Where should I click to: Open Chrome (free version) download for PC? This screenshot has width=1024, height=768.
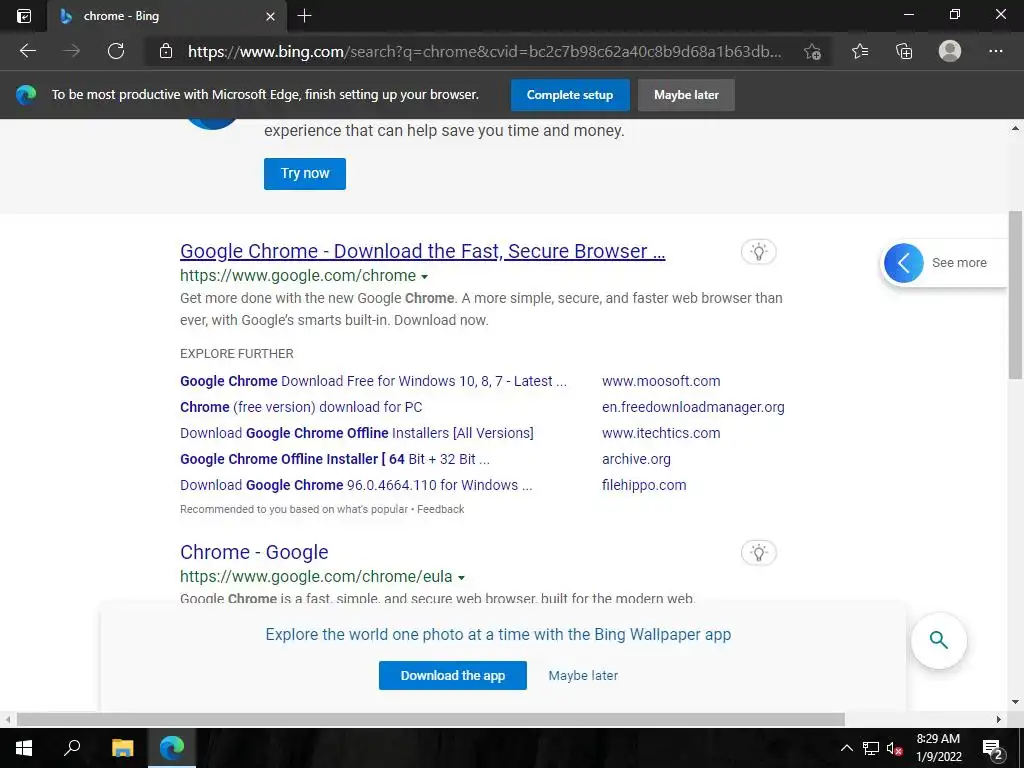[301, 407]
